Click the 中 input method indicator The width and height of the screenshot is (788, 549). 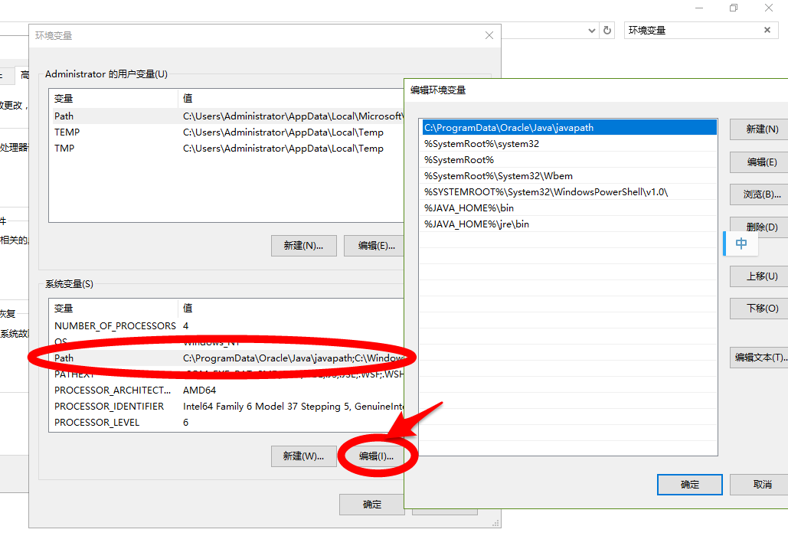click(741, 243)
